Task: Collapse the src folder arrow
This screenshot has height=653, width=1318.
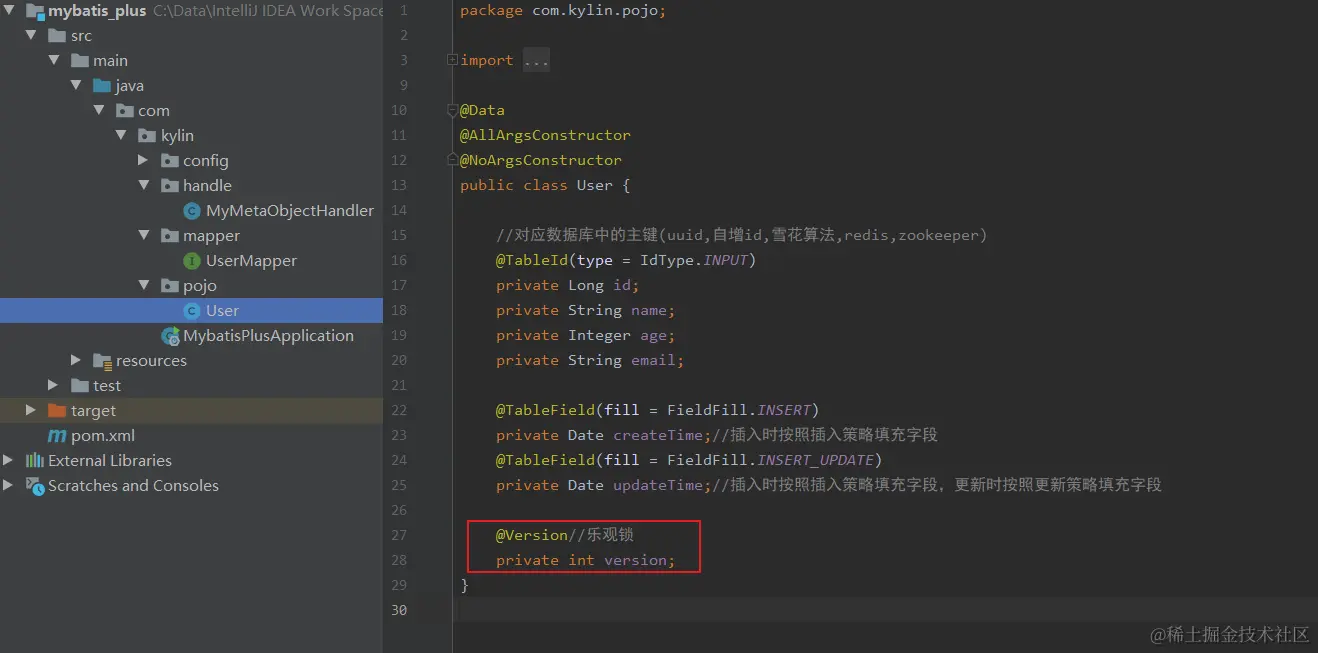Action: [x=32, y=36]
